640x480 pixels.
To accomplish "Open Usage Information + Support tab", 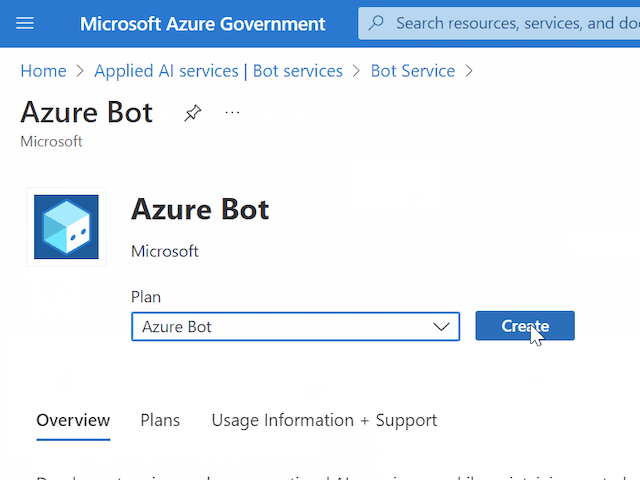I will tap(324, 420).
